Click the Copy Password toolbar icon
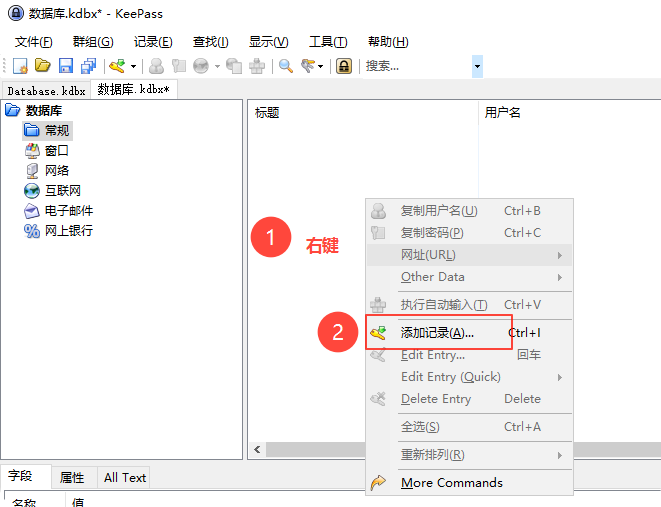Screen dimensions: 661x507 click(x=179, y=66)
